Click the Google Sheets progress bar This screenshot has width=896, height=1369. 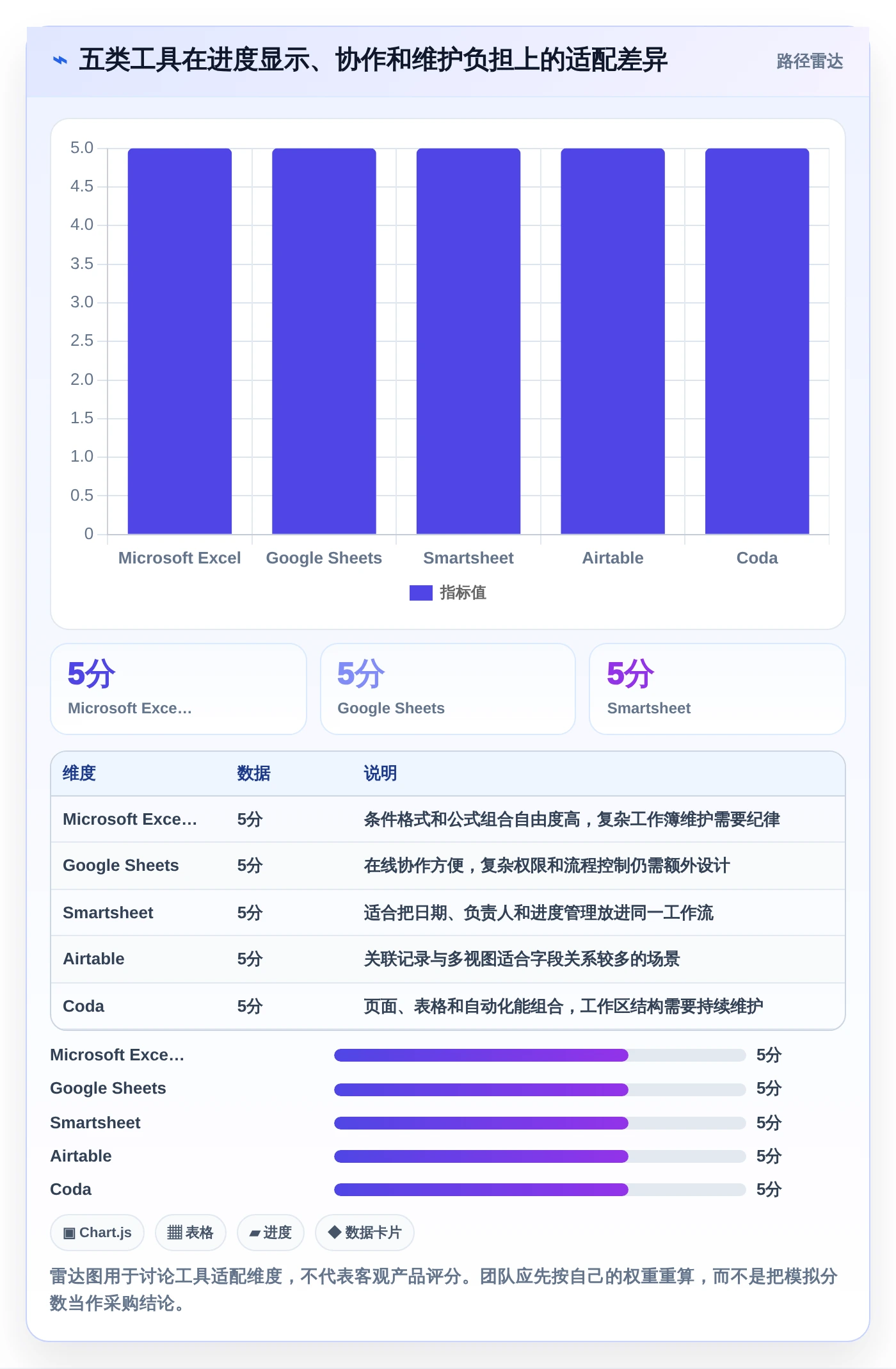[x=540, y=1089]
